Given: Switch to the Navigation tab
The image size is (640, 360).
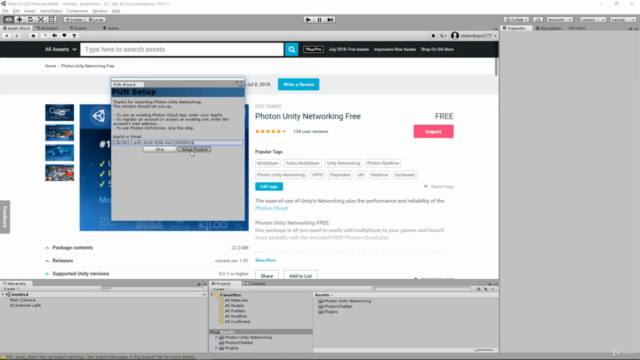Looking at the screenshot, I should click(548, 29).
